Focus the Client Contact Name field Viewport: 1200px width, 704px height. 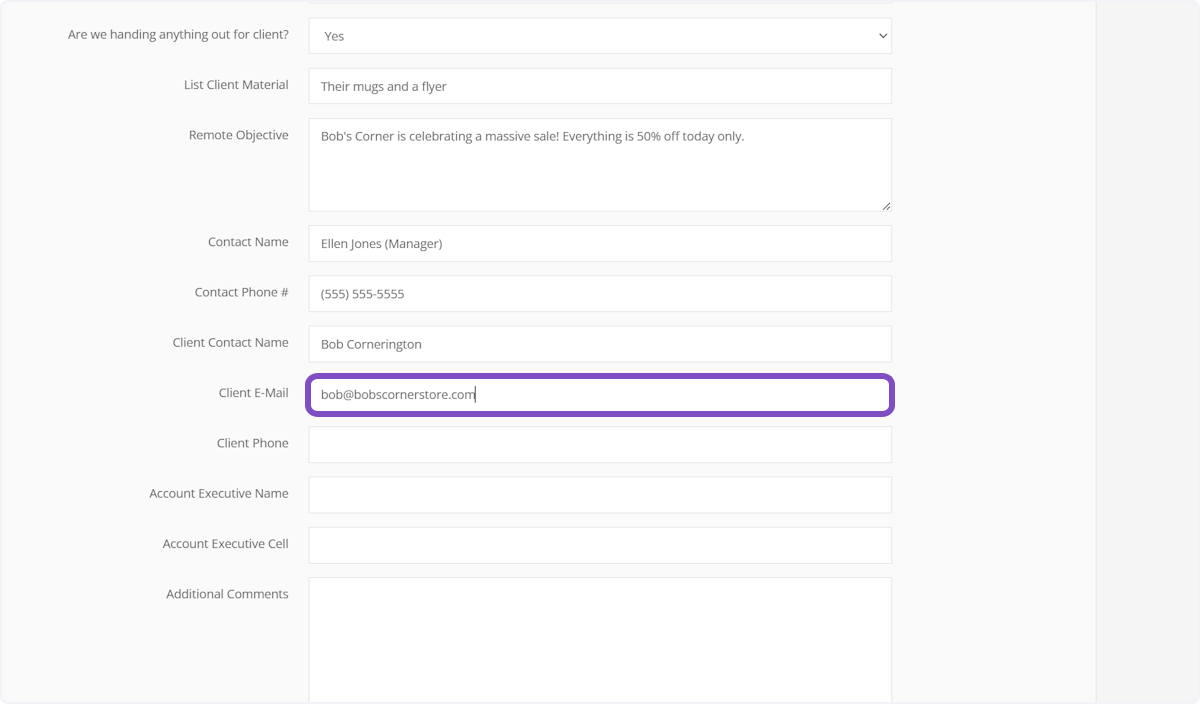[x=599, y=344]
